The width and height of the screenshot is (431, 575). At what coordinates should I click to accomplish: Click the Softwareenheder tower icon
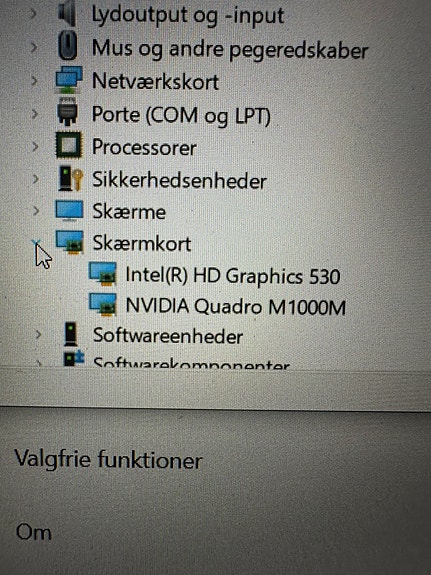[70, 334]
